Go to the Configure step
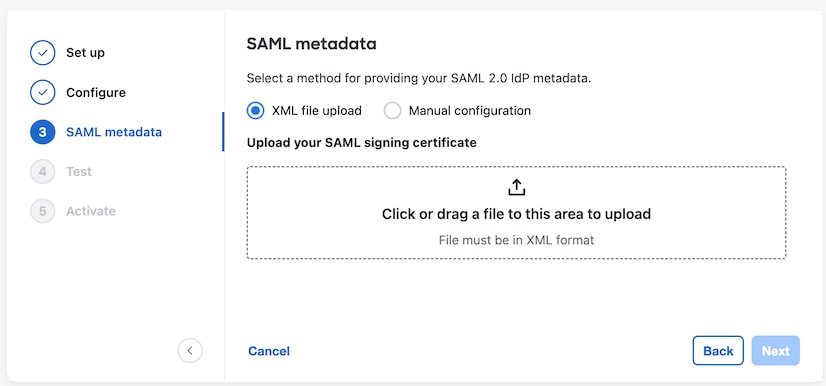Viewport: 826px width, 386px height. click(96, 93)
